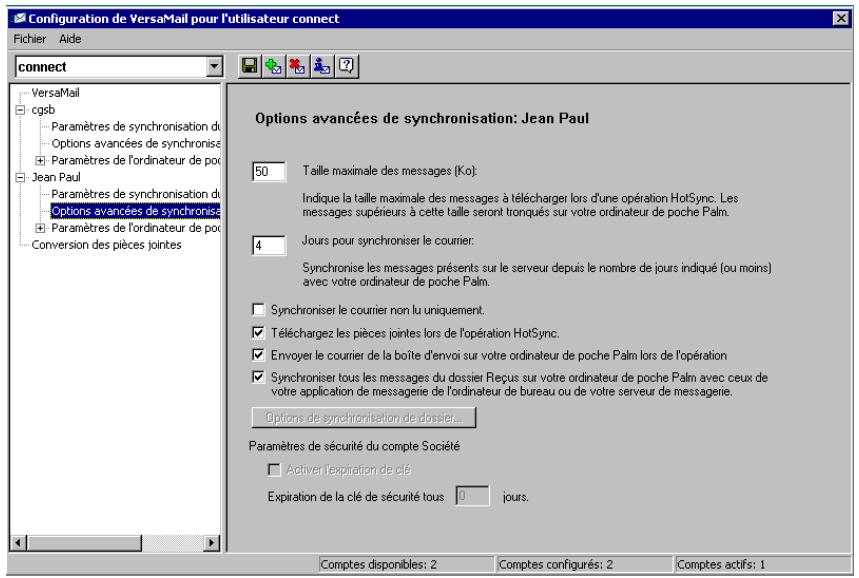Expand Paramètres de l'ordinateur under cgsb
This screenshot has height=578, width=859.
click(40, 161)
